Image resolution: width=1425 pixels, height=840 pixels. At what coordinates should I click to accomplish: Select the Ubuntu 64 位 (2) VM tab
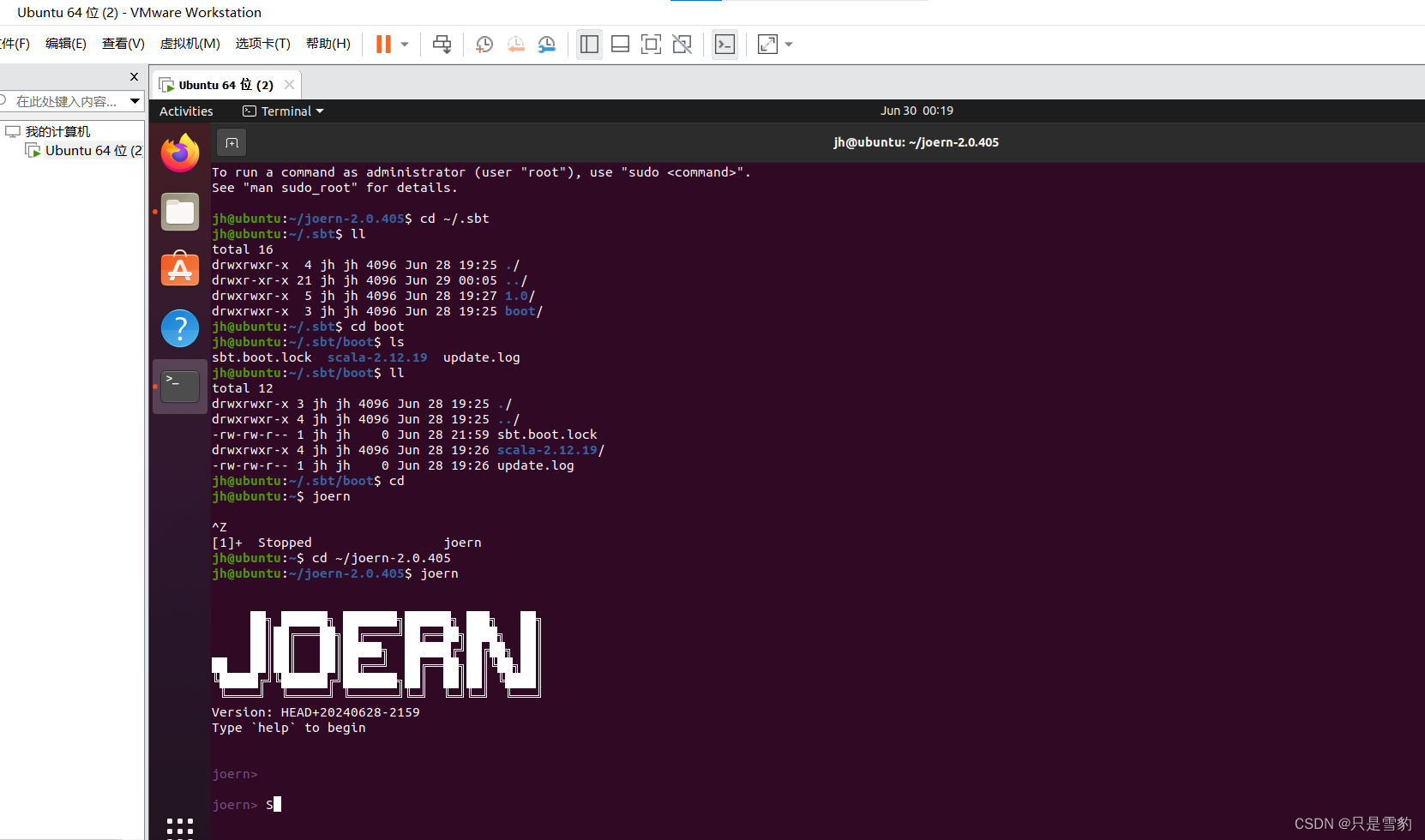225,85
